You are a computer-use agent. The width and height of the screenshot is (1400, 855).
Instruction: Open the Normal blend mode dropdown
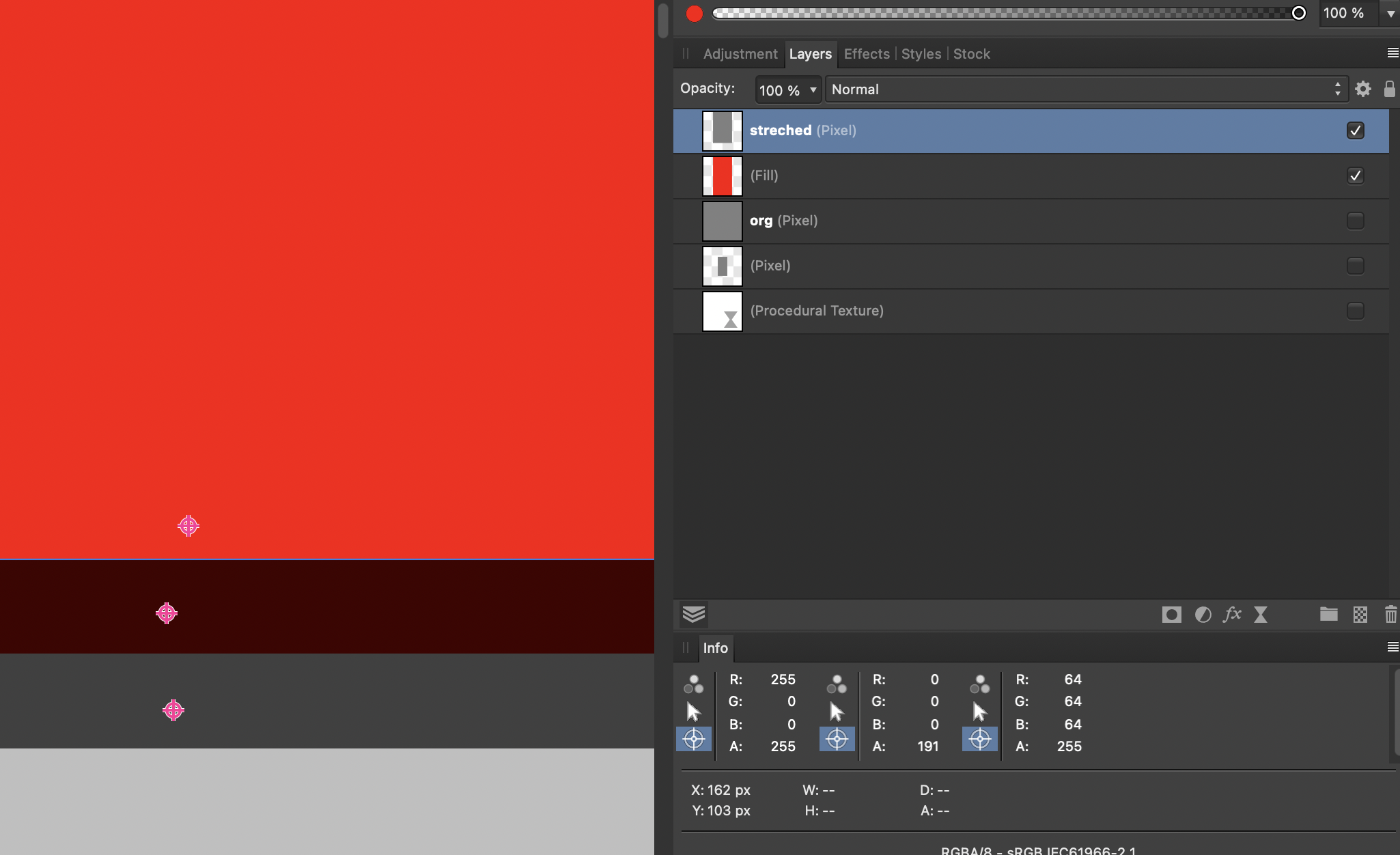coord(1086,89)
